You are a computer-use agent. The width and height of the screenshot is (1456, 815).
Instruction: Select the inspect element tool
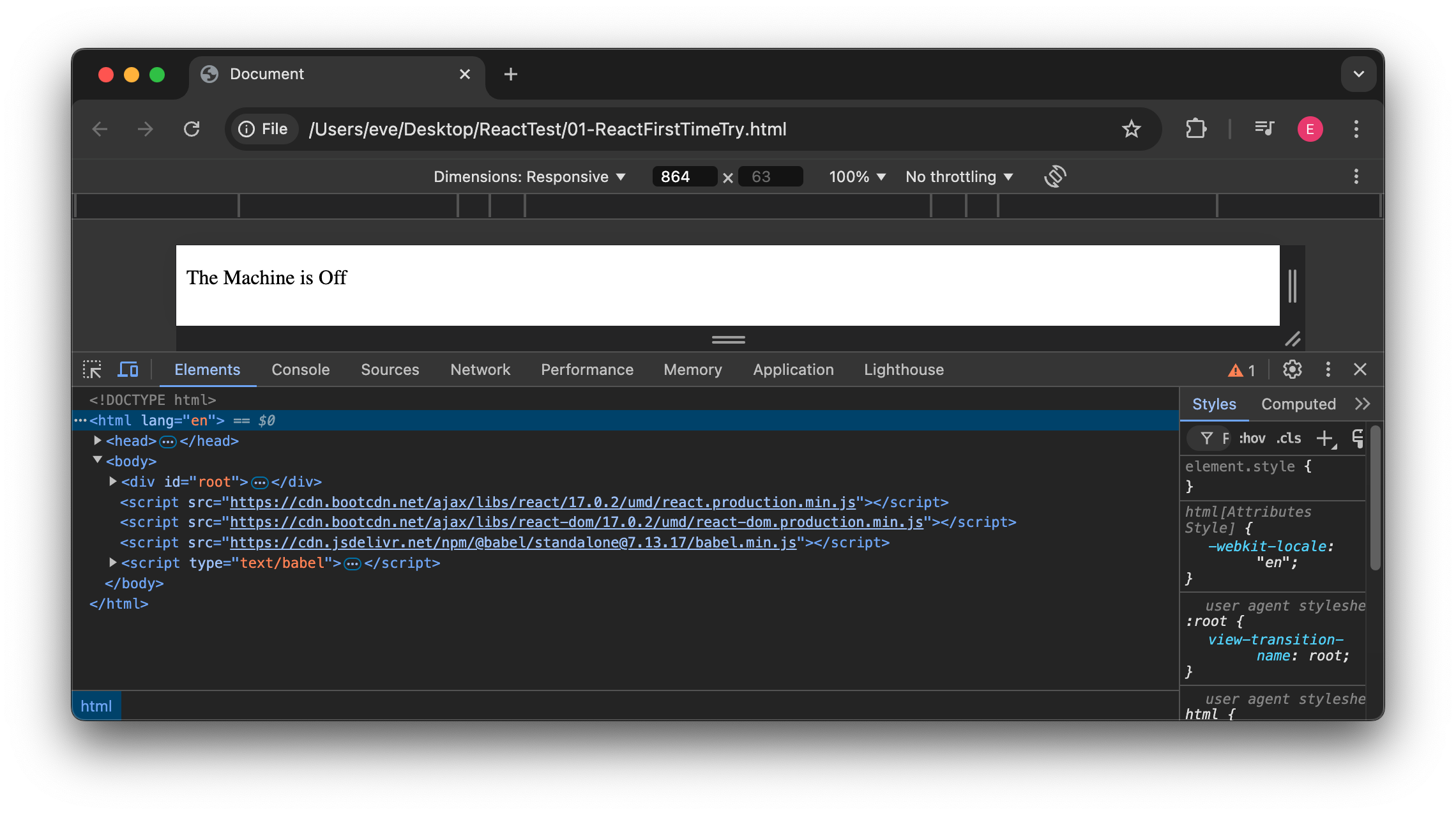(x=92, y=369)
